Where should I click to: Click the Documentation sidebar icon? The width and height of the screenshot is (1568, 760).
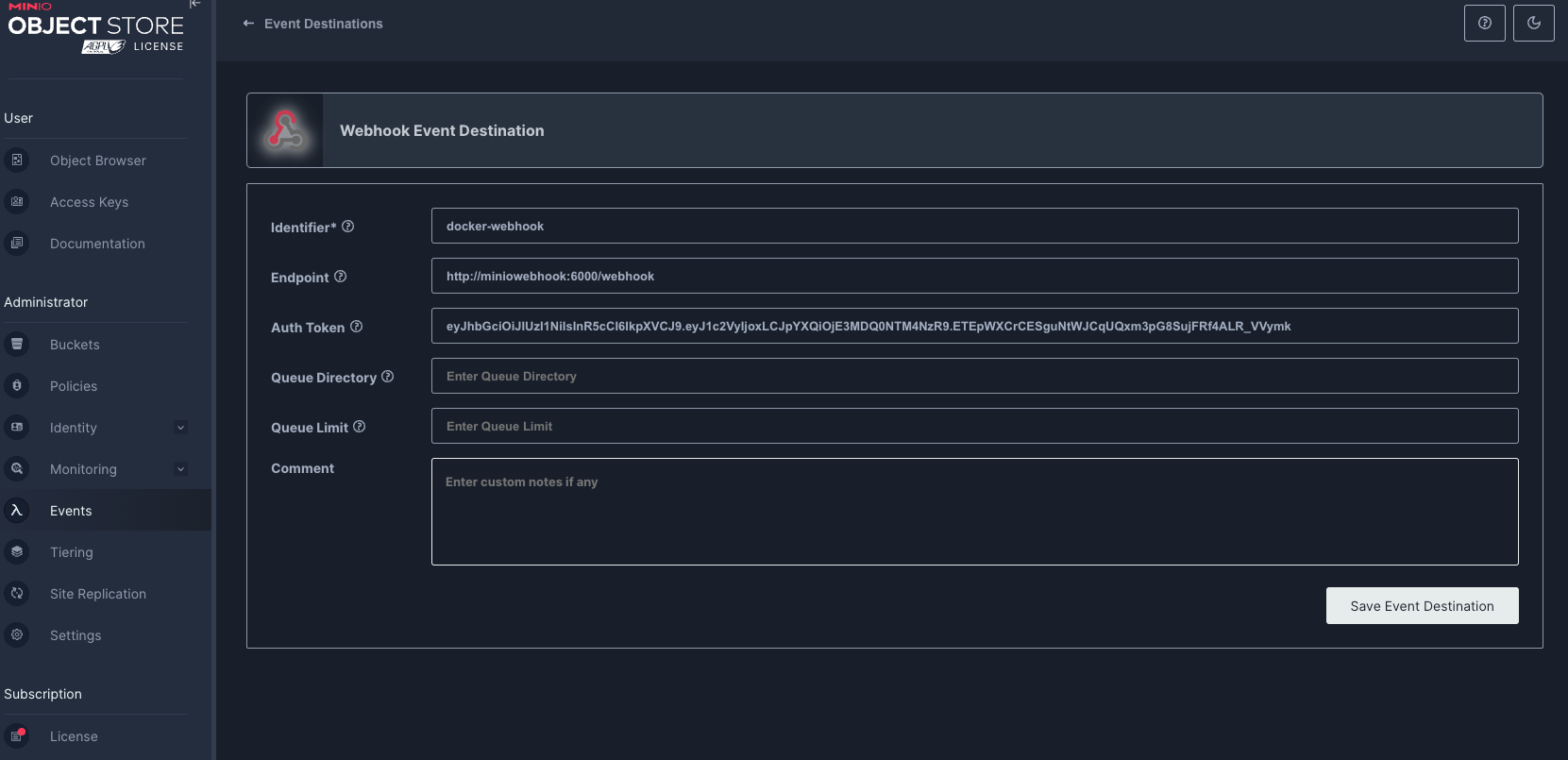click(x=17, y=243)
